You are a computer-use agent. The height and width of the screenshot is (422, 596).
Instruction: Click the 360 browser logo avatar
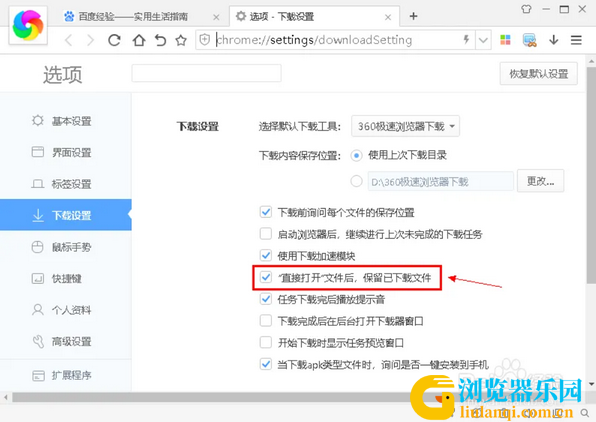point(28,25)
